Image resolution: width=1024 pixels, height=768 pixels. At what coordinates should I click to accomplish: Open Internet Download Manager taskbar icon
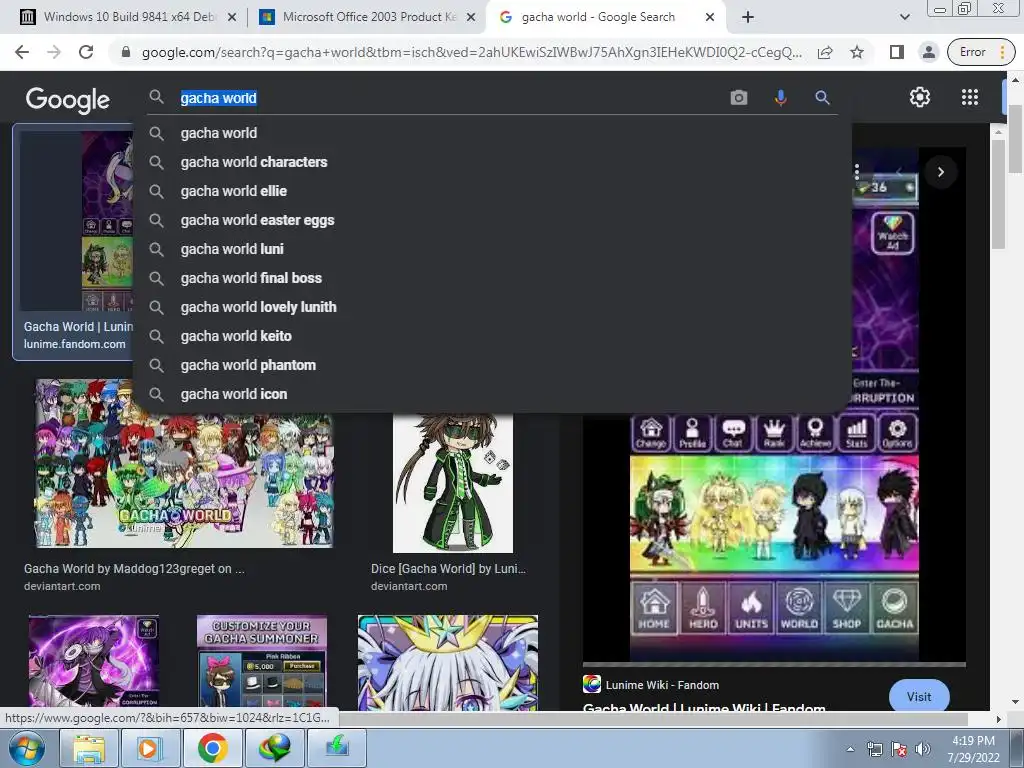coord(274,748)
